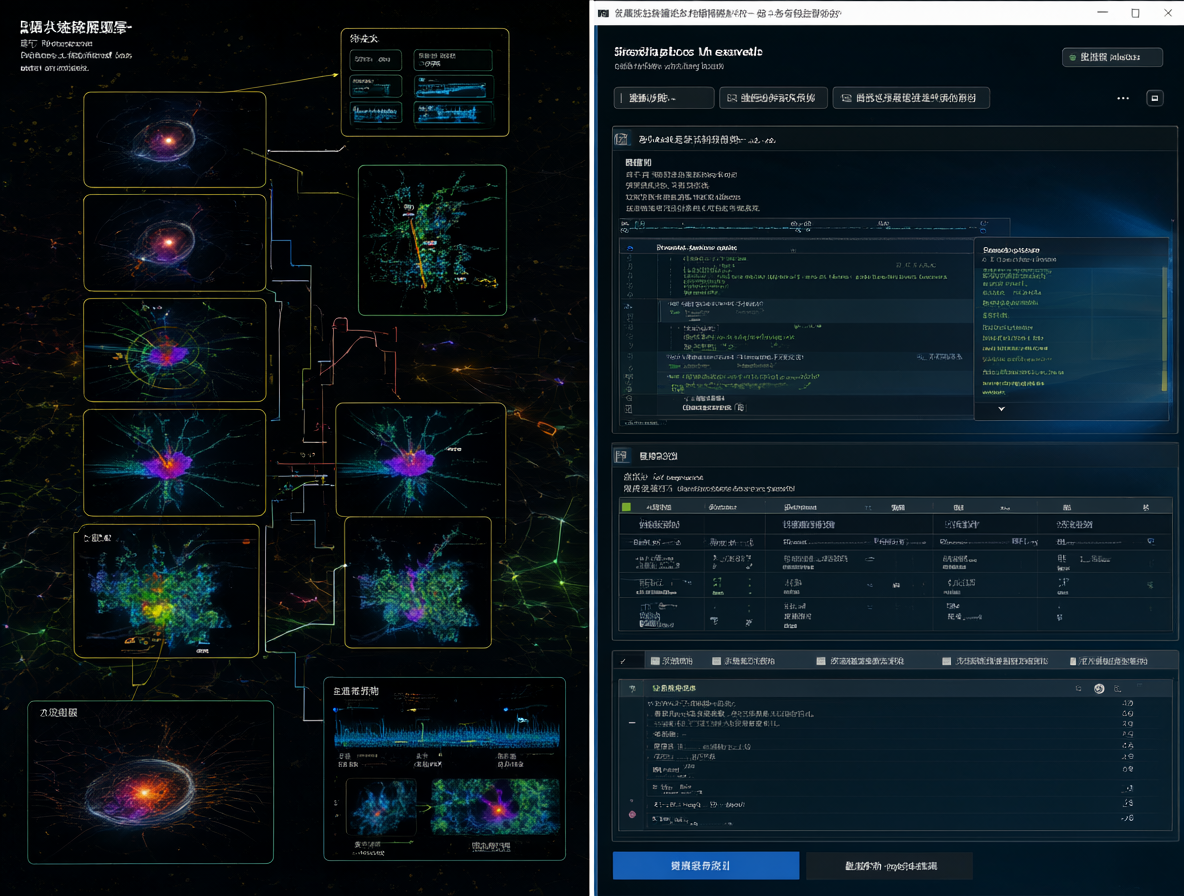Click the white circular icon in the bottom list header
1184x896 pixels.
(x=1099, y=688)
